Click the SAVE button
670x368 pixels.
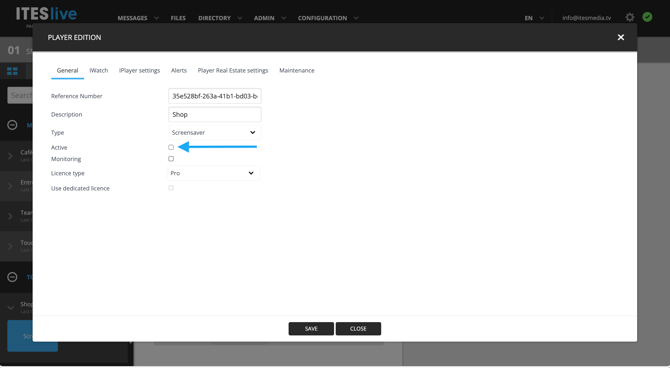(311, 329)
